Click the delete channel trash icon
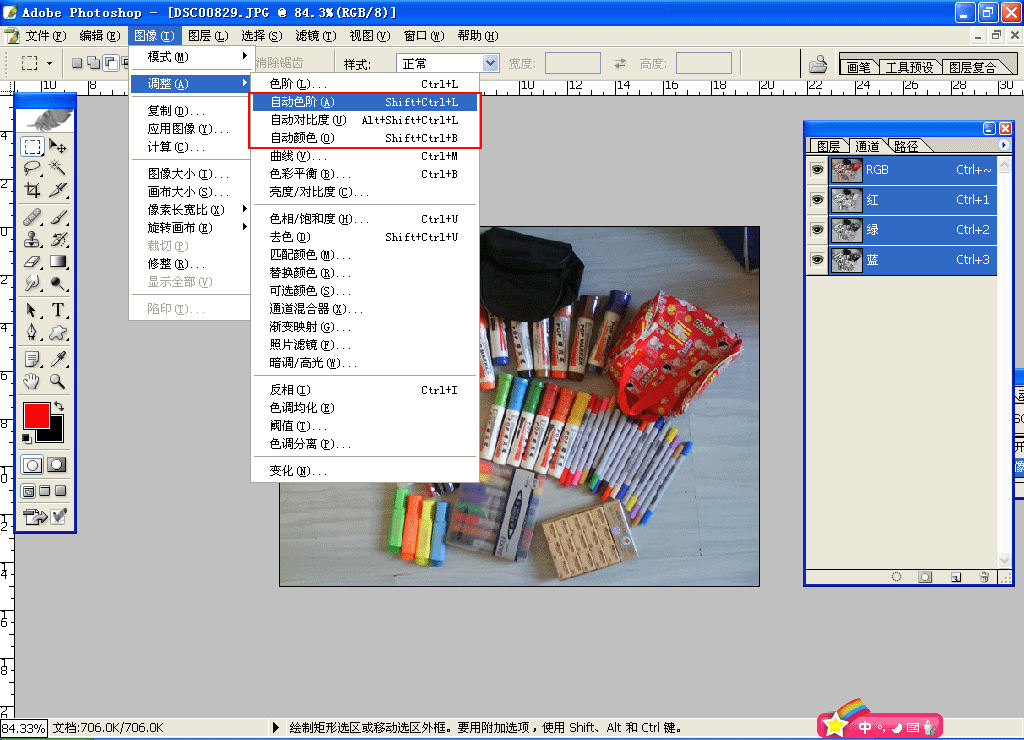The width and height of the screenshot is (1024, 740). [x=984, y=577]
